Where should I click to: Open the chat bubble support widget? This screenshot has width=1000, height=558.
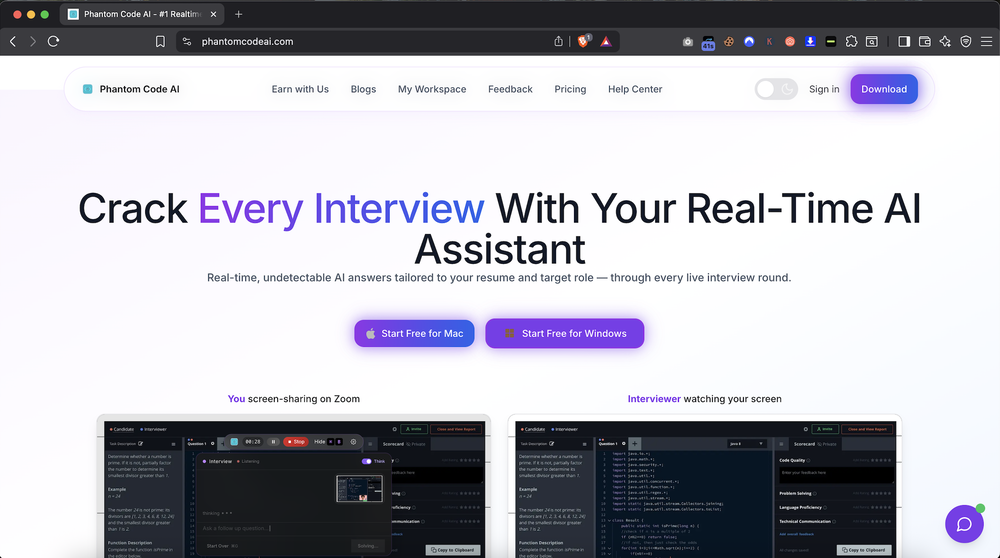[964, 524]
